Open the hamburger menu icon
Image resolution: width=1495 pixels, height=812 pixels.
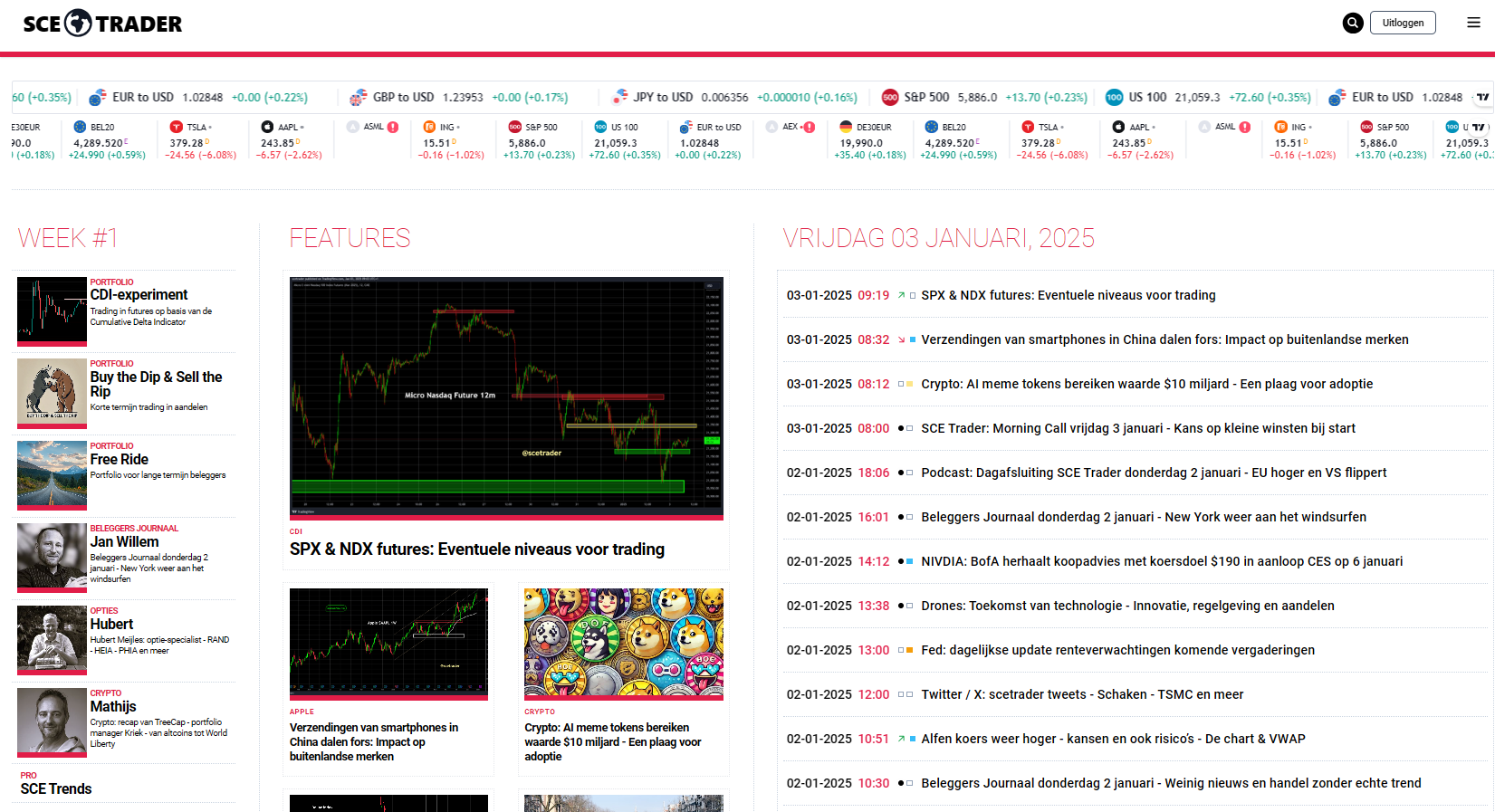[1473, 23]
